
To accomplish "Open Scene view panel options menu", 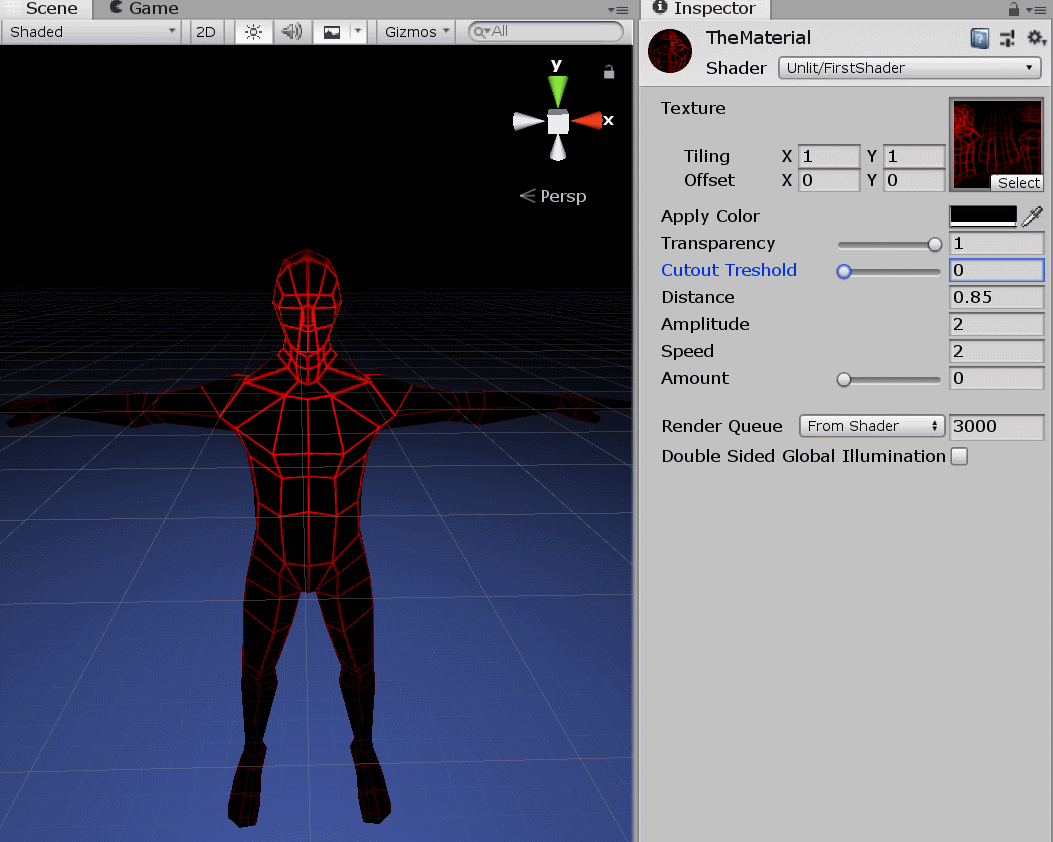I will click(618, 9).
